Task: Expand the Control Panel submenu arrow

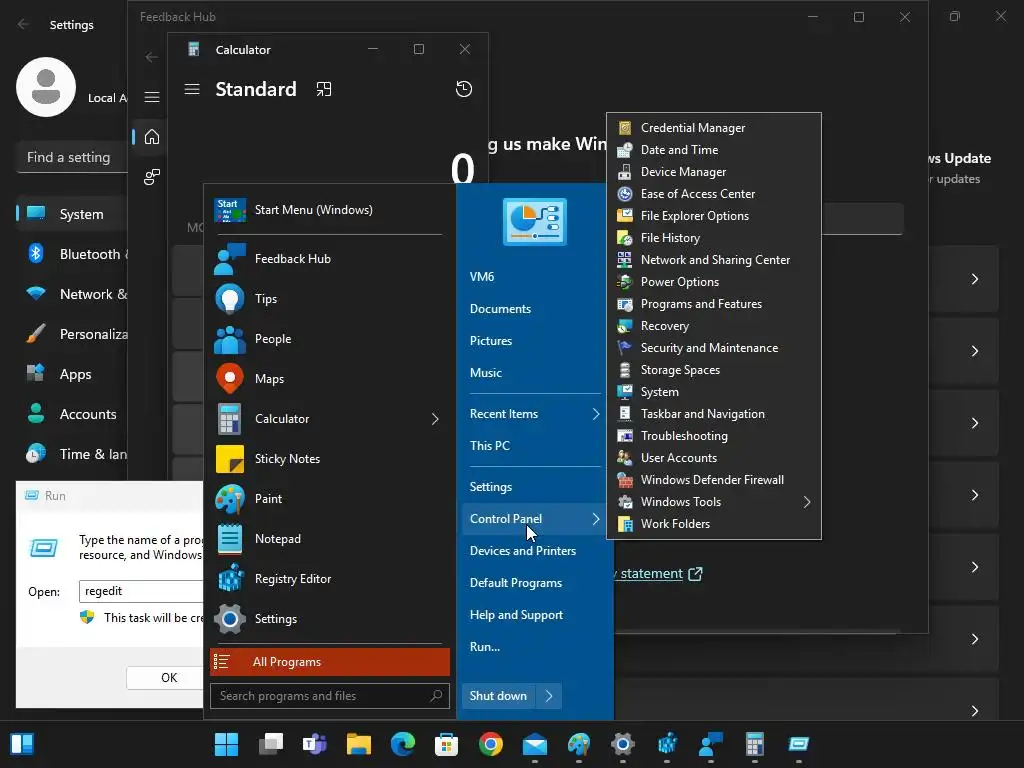Action: (596, 519)
